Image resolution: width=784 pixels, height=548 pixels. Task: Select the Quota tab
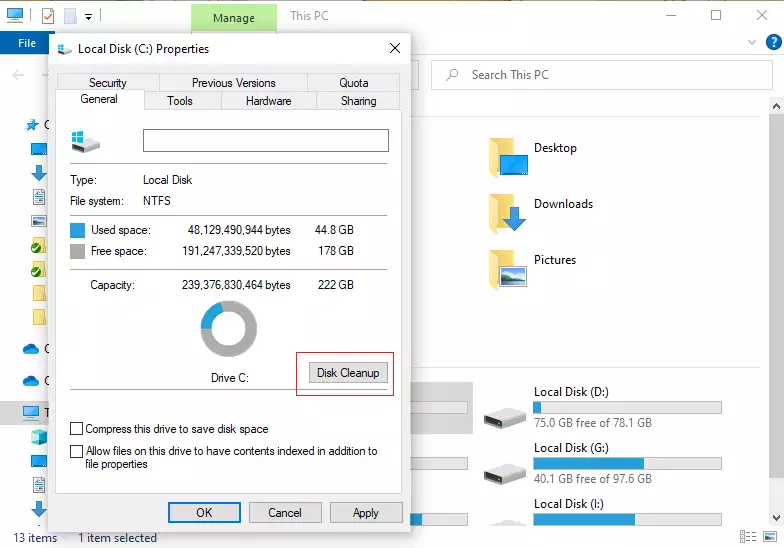tap(354, 82)
